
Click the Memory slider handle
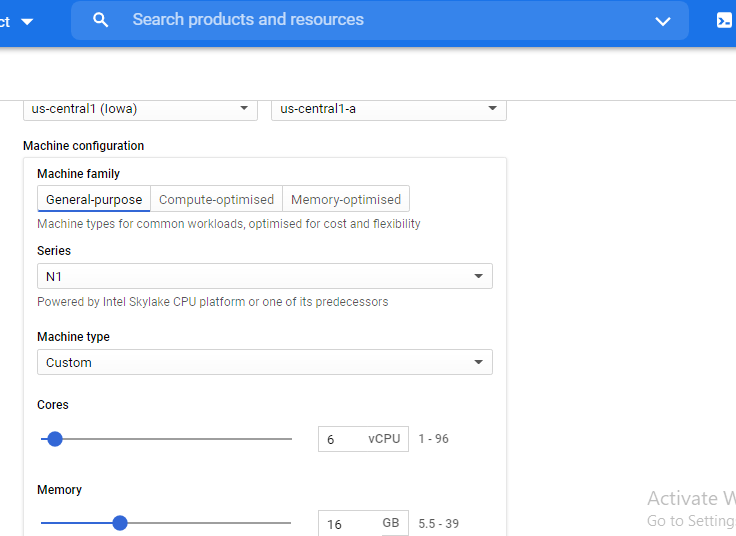pyautogui.click(x=120, y=522)
